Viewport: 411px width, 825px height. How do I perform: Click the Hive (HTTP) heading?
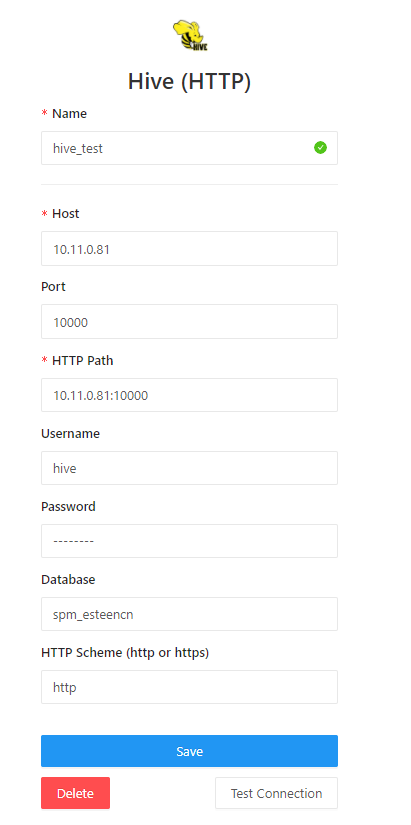click(189, 82)
